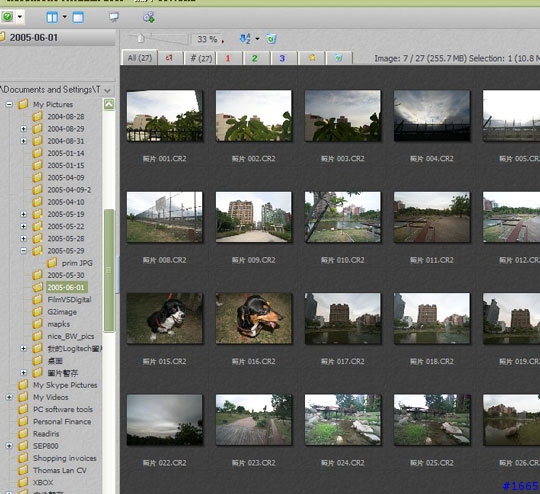Select the Thomas Lan CV folder
540x494 pixels.
pos(60,470)
